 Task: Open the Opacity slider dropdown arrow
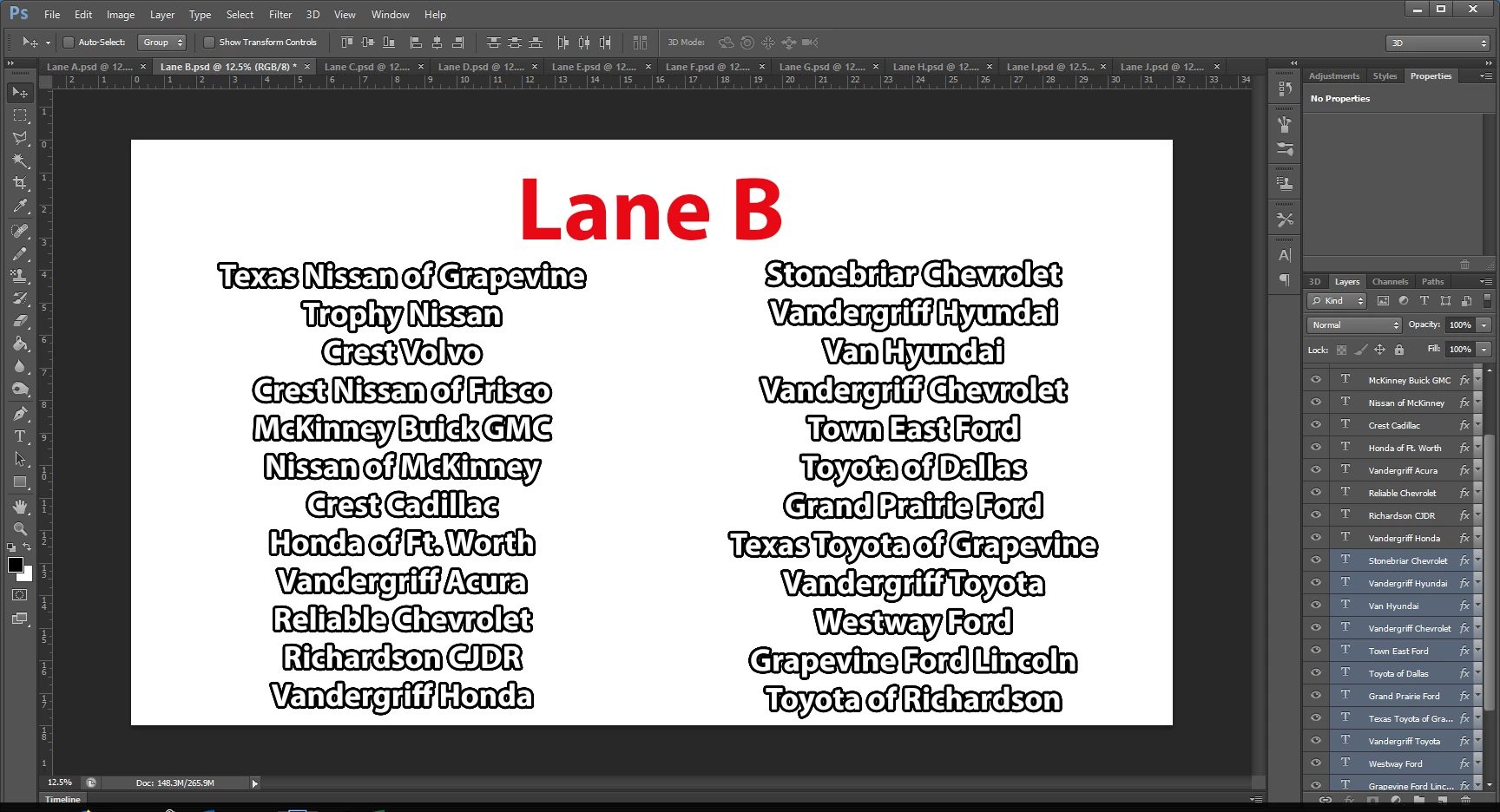point(1484,324)
